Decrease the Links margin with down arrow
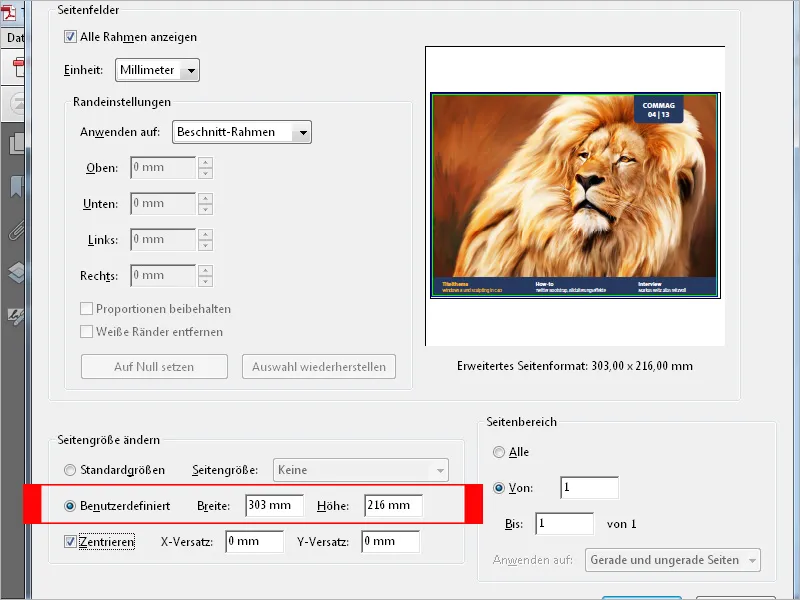 (x=205, y=245)
